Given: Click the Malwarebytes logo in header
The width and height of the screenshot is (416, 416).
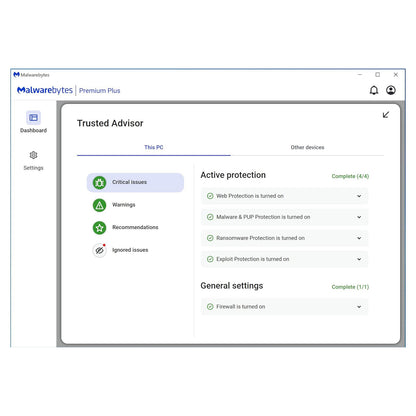Looking at the screenshot, I should coord(45,90).
